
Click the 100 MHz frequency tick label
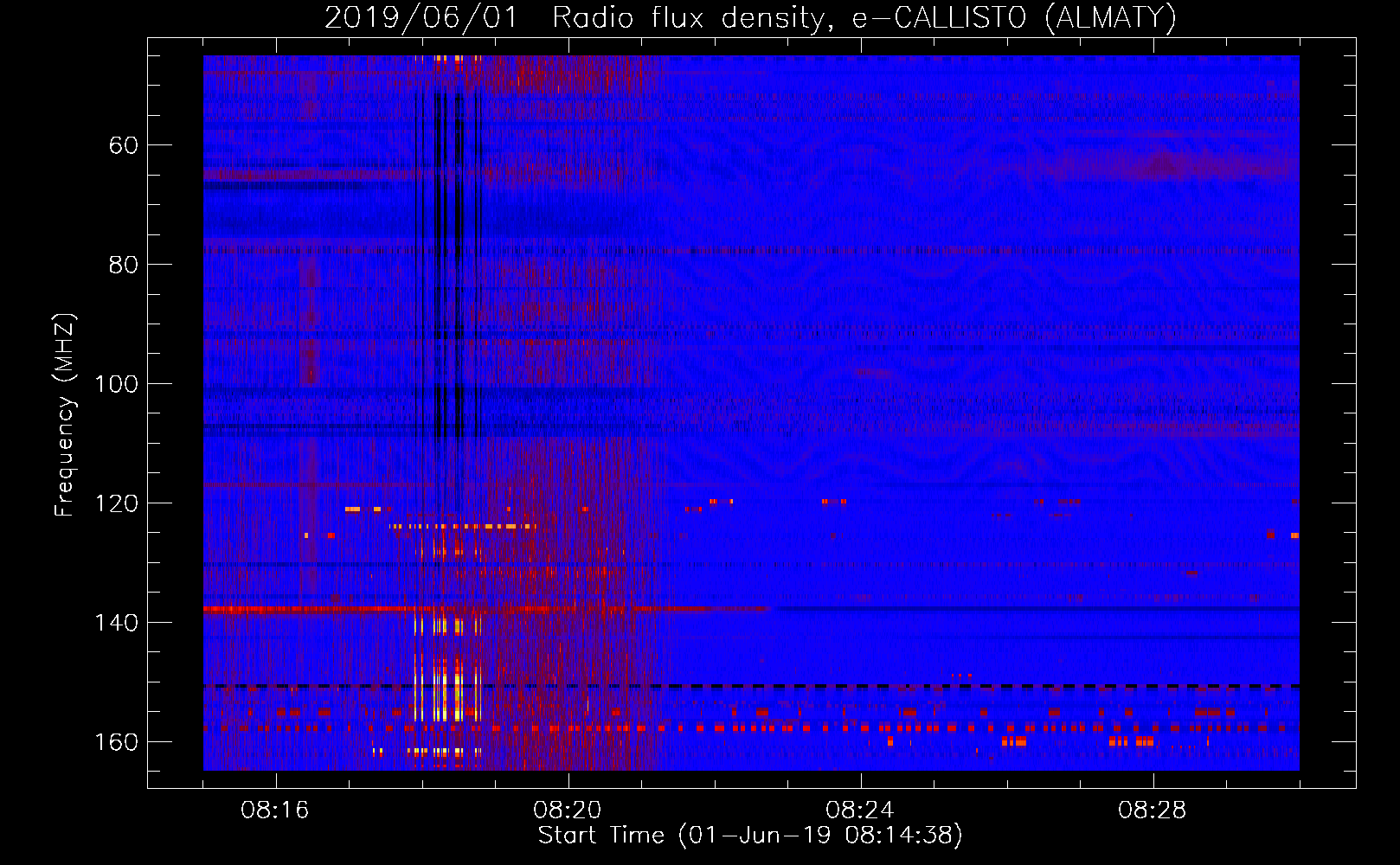coord(116,384)
